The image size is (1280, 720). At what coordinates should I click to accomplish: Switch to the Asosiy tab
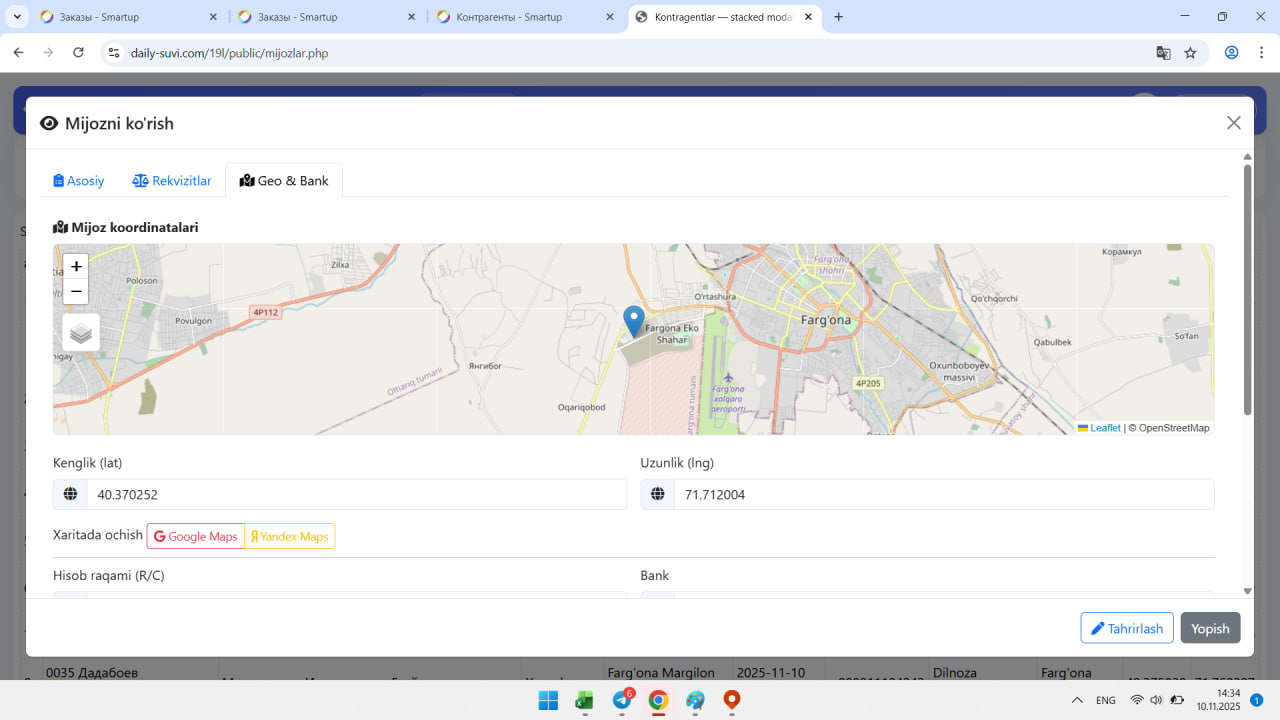79,181
